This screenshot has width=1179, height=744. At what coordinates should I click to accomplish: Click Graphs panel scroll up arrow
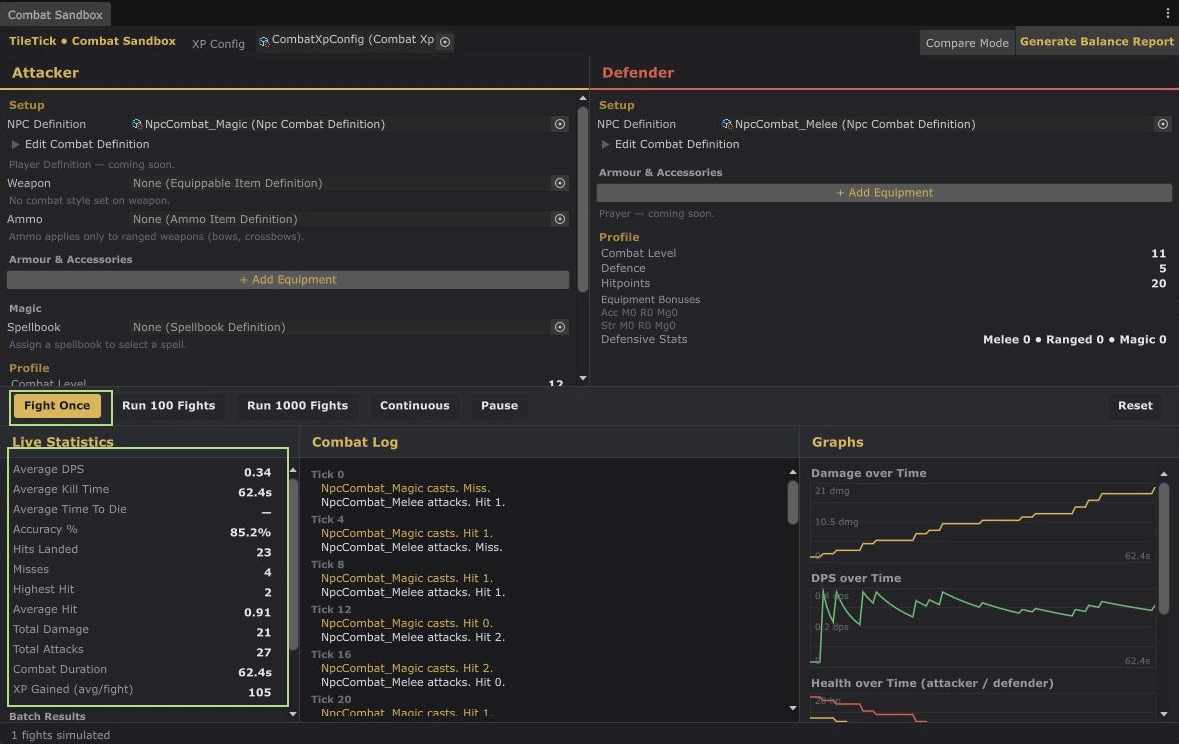1164,474
